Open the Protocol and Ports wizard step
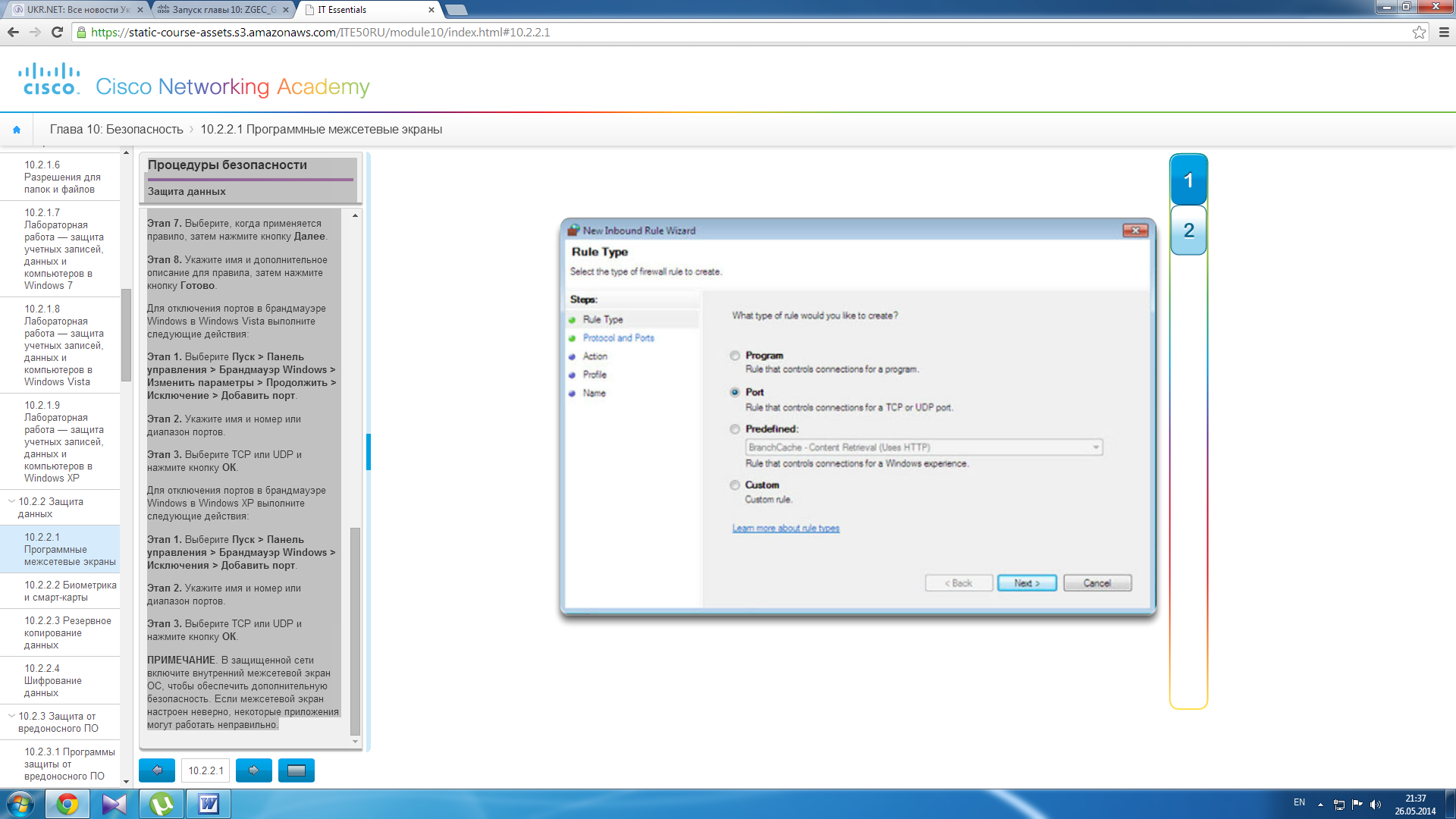1456x819 pixels. pyautogui.click(x=618, y=338)
